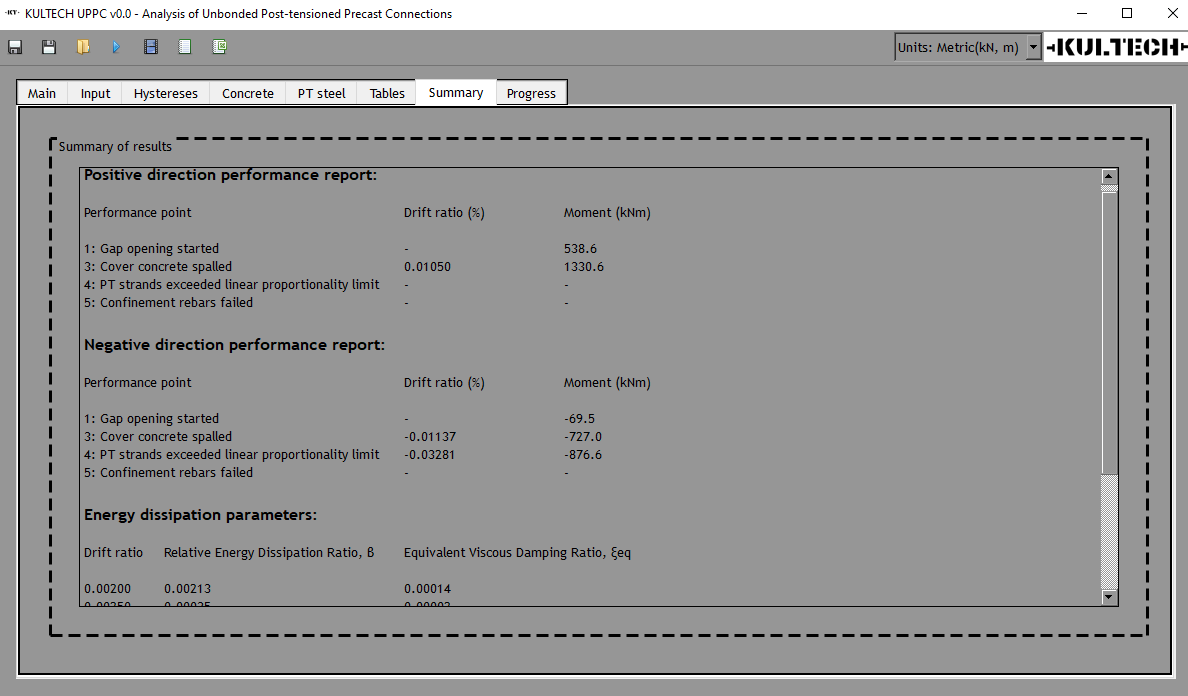Image resolution: width=1188 pixels, height=696 pixels.
Task: Open the Units: Metric(kN, m) dropdown
Action: click(x=968, y=47)
